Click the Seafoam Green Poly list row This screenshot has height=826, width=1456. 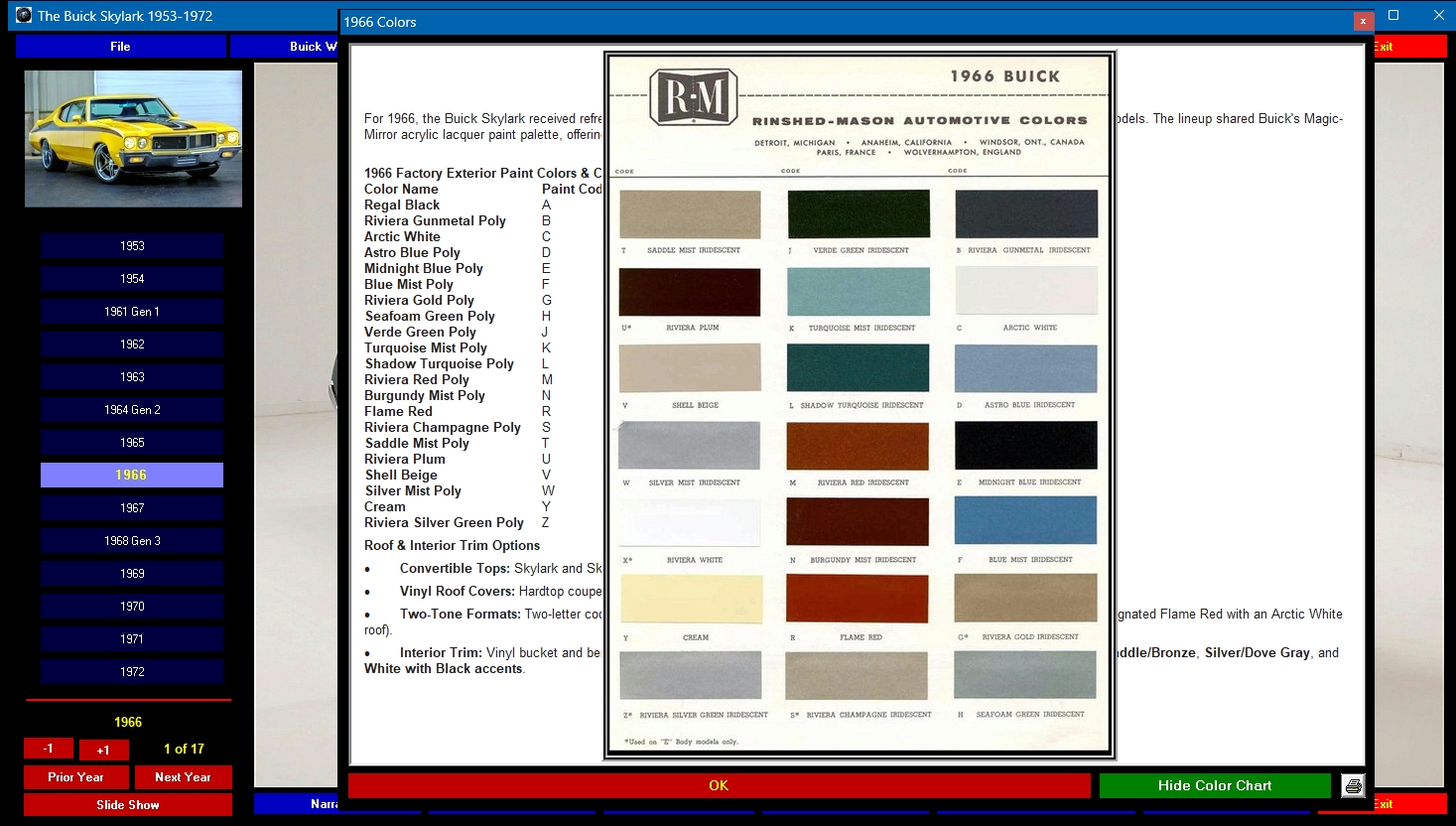[x=458, y=316]
